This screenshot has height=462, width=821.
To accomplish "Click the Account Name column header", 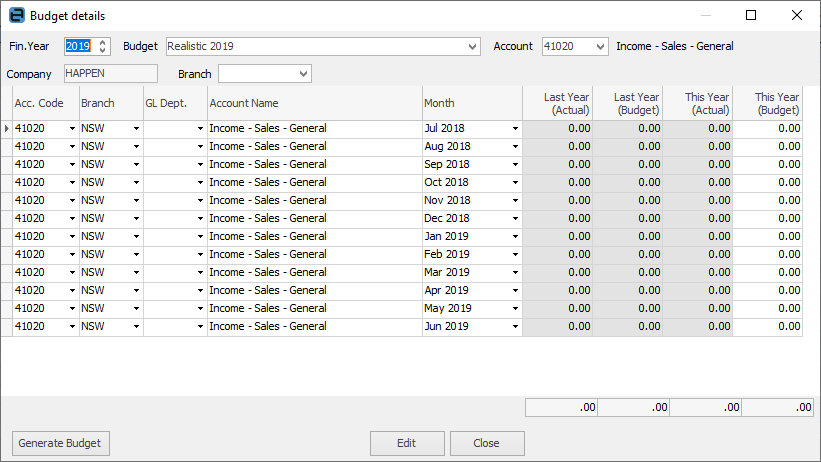I will coord(314,103).
